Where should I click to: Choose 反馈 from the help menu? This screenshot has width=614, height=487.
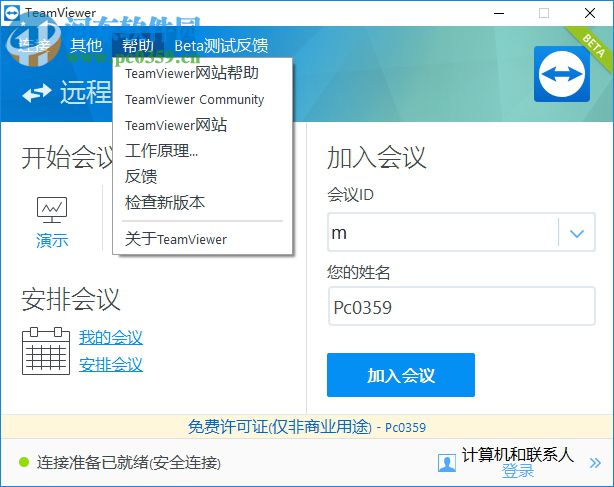pyautogui.click(x=141, y=177)
